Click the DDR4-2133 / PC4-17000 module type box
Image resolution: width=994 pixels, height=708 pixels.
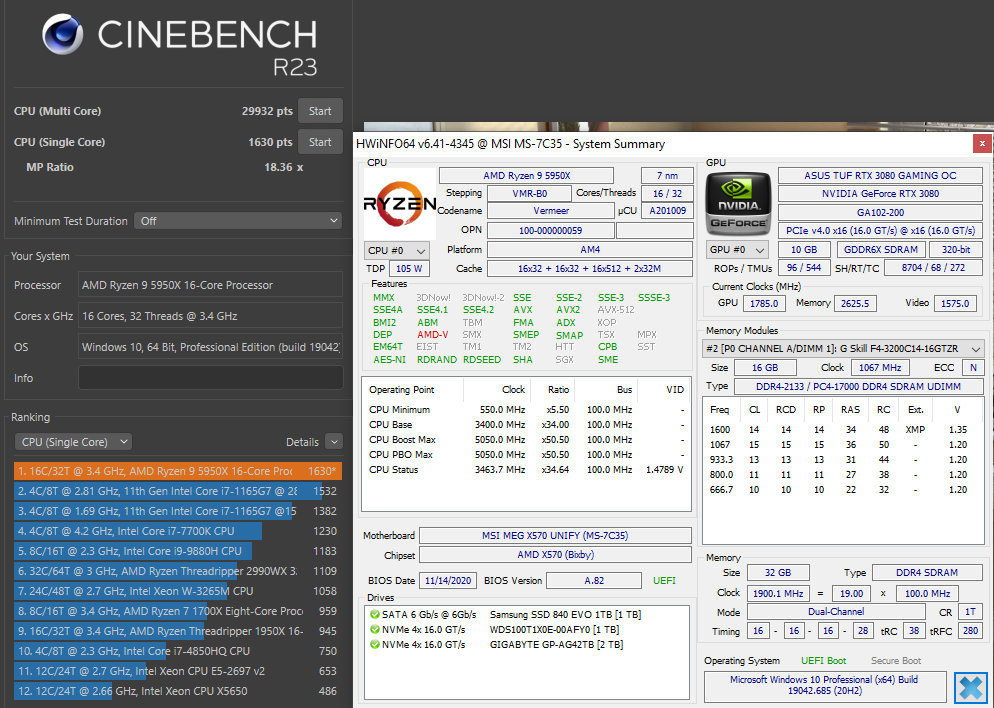pos(858,387)
